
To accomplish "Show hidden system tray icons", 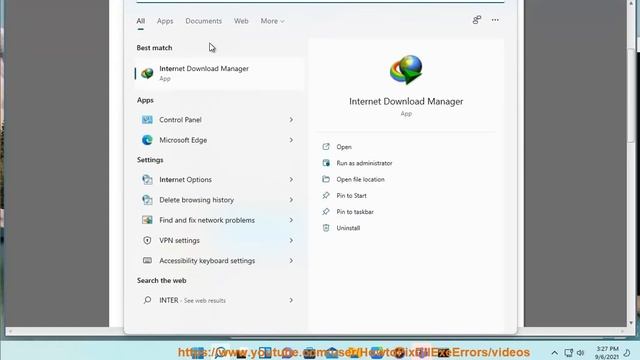I will click(x=554, y=353).
